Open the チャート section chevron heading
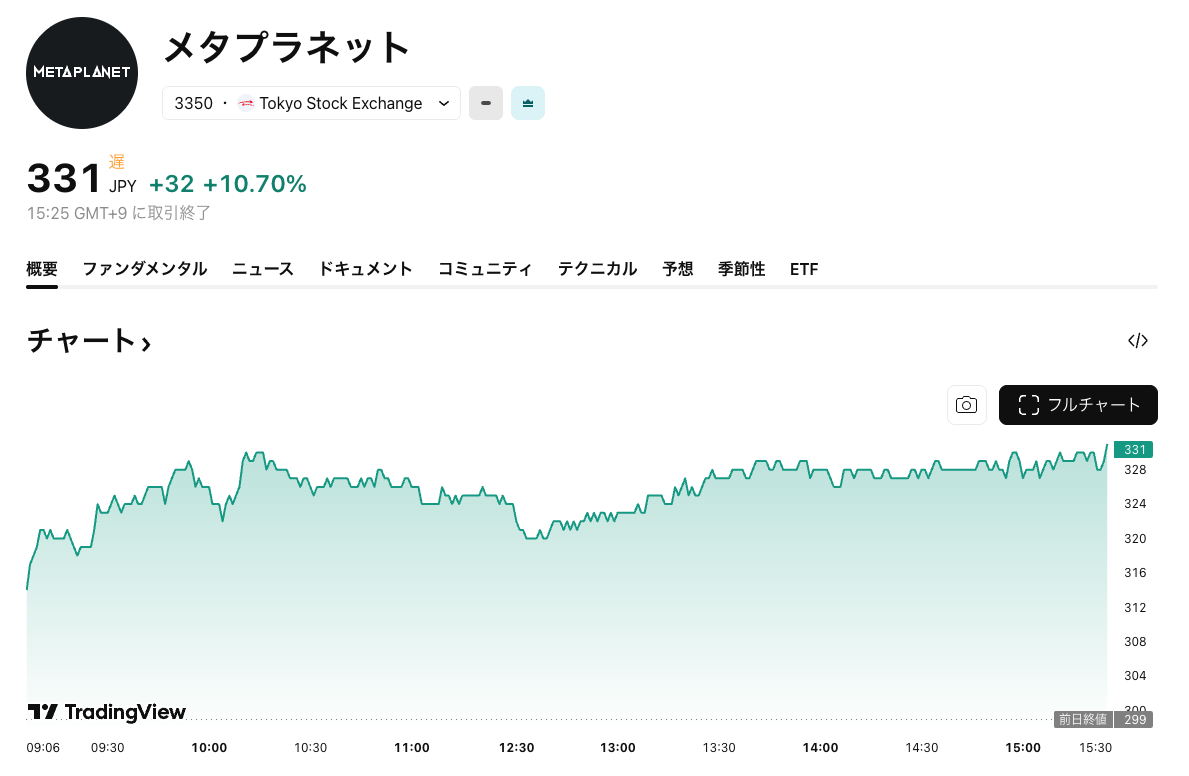1189x776 pixels. point(89,341)
